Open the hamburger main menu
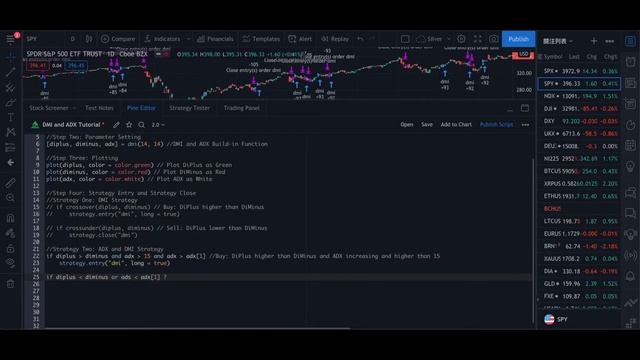The width and height of the screenshot is (640, 360). pos(10,39)
